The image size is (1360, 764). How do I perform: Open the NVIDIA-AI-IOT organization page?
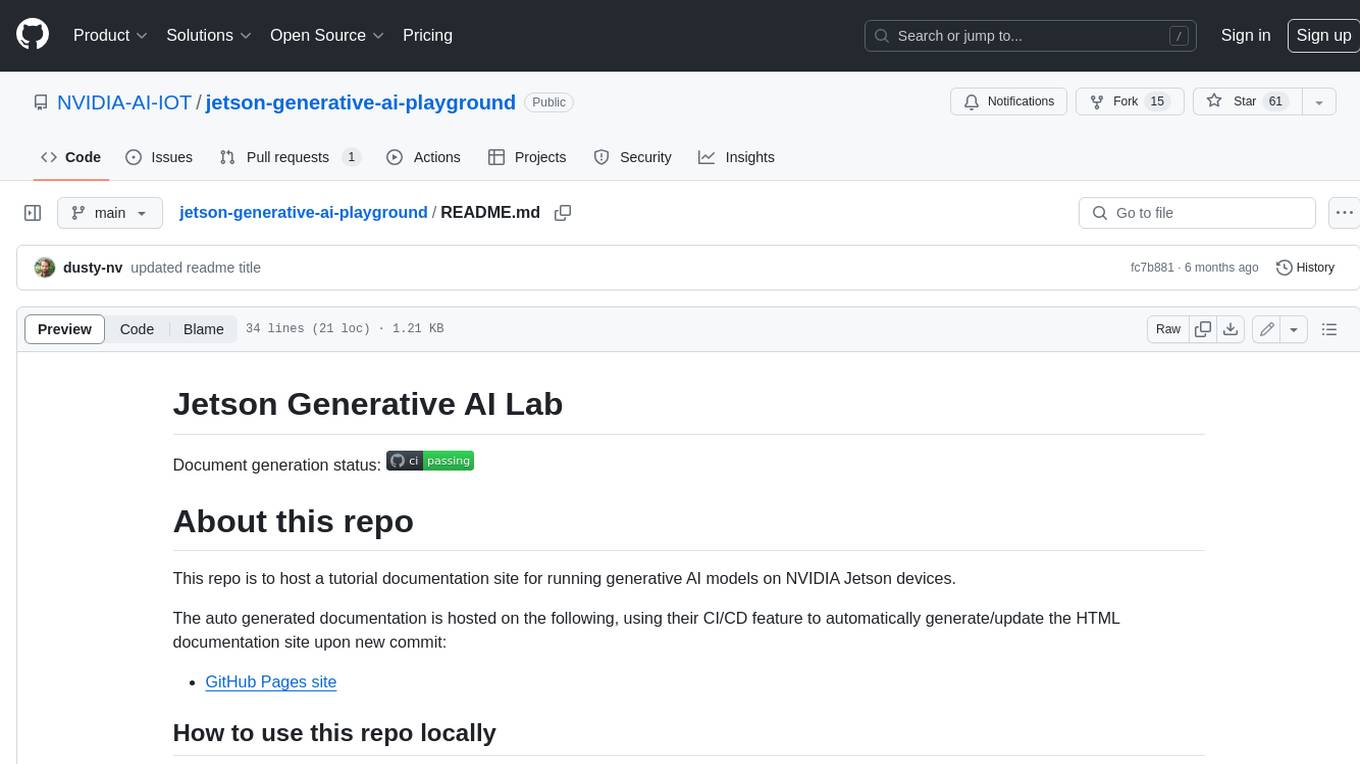[124, 102]
